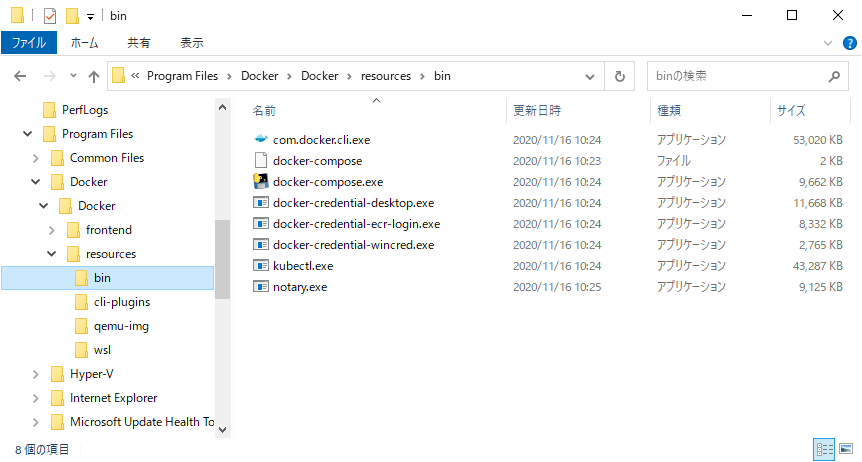Switch to details view via status bar icon
The height and width of the screenshot is (462, 862).
point(824,449)
